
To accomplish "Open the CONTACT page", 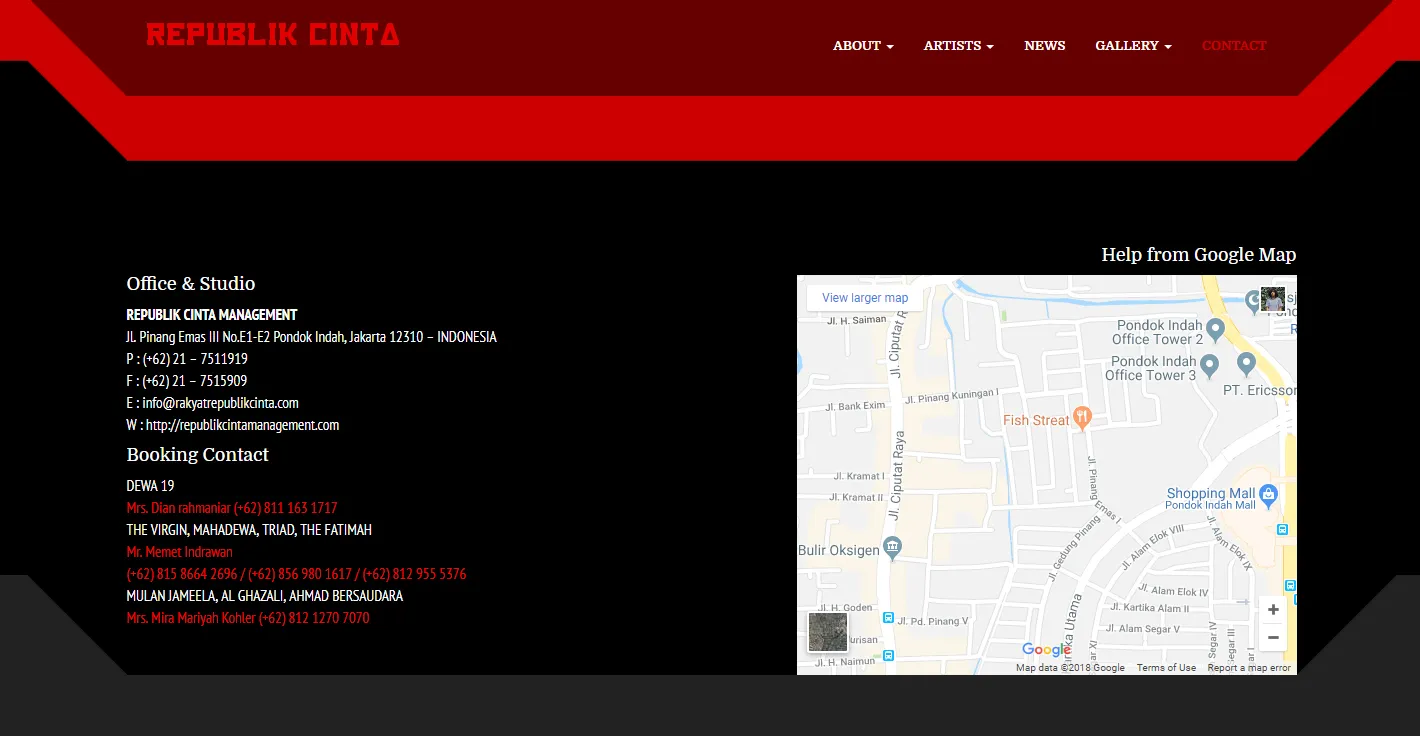I will tap(1234, 46).
